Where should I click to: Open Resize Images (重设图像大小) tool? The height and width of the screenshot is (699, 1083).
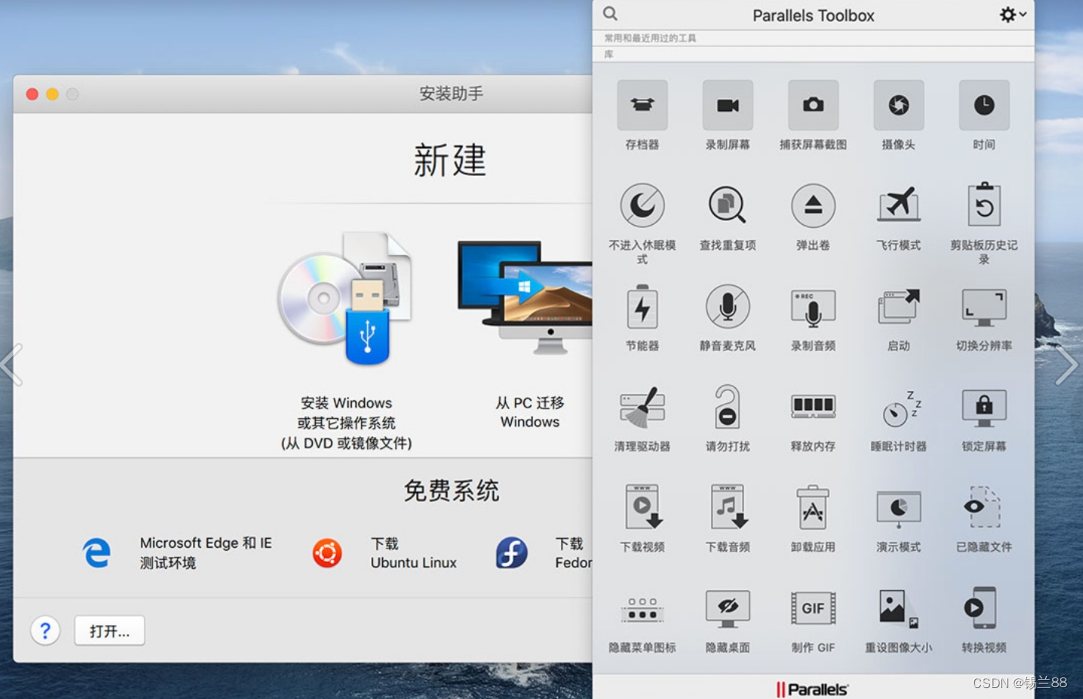(x=899, y=609)
